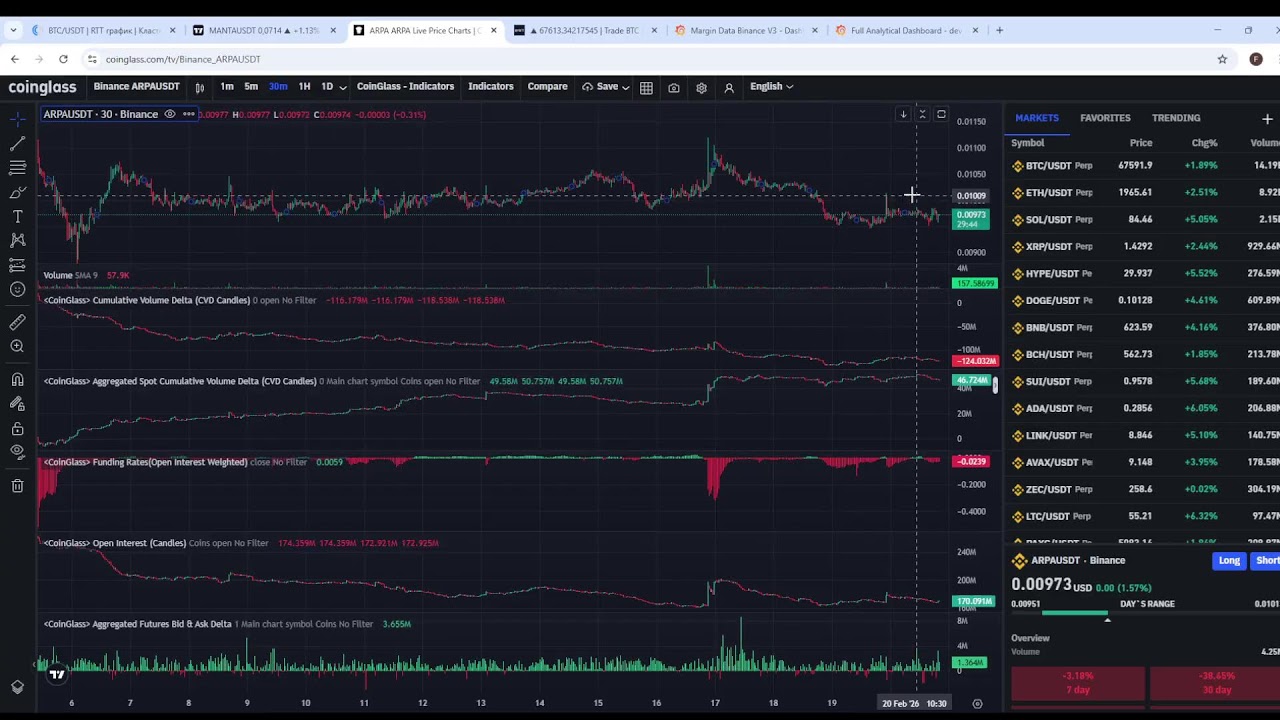Viewport: 1280px width, 720px height.
Task: Select the text annotation tool
Action: (x=17, y=217)
